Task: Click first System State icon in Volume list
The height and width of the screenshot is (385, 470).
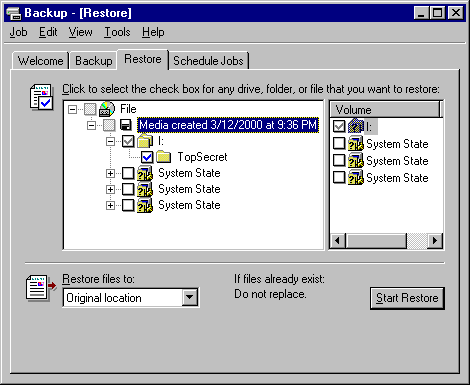Action: pyautogui.click(x=355, y=144)
